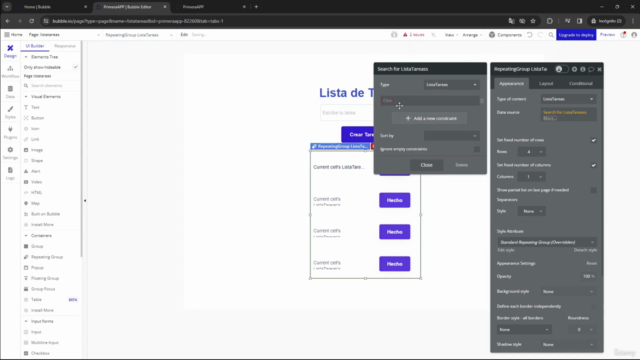Open the Type dropdown in Search panel
The image size is (640, 360).
[x=451, y=84]
